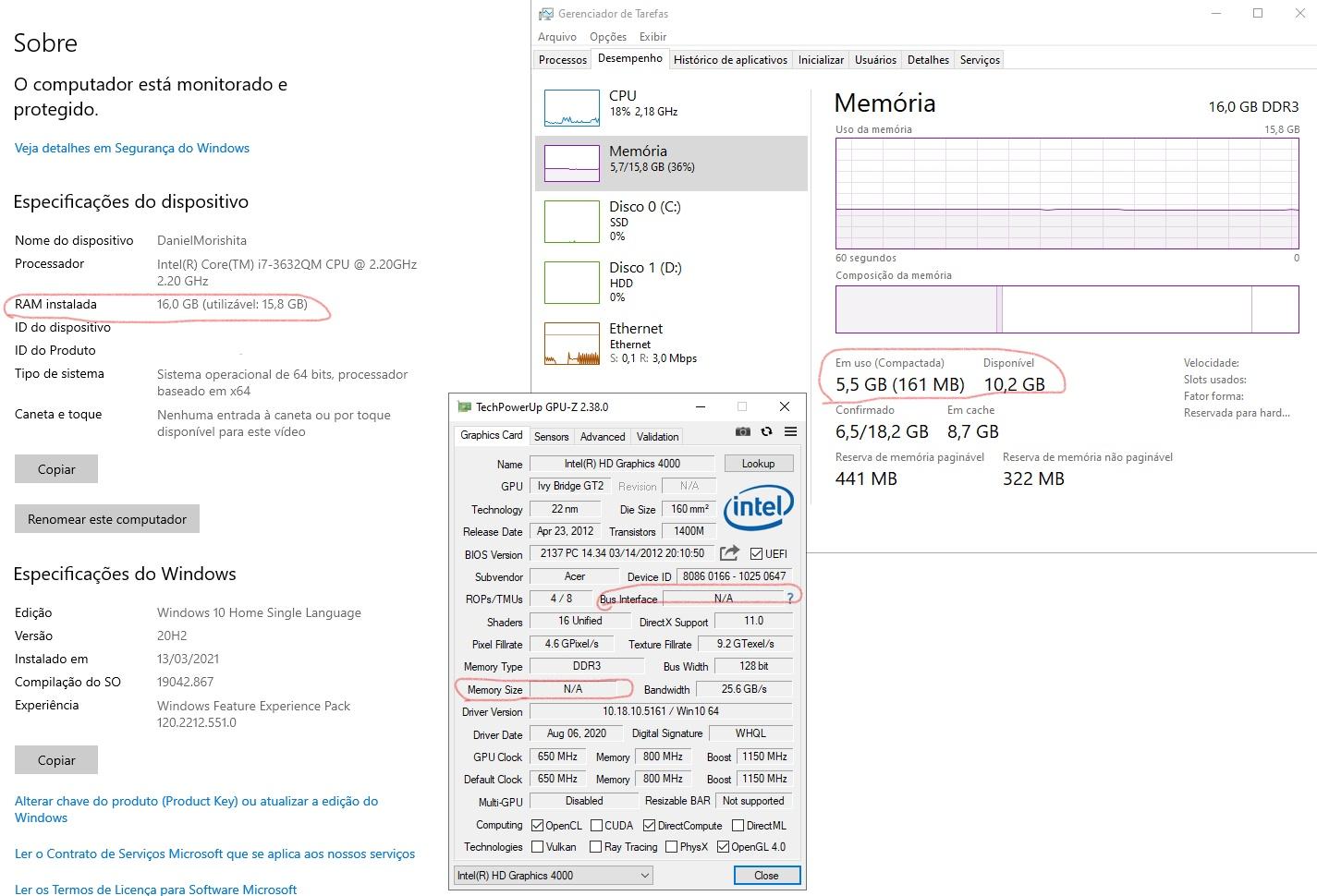
Task: Toggle the Ray Tracing checkbox
Action: coord(596,847)
